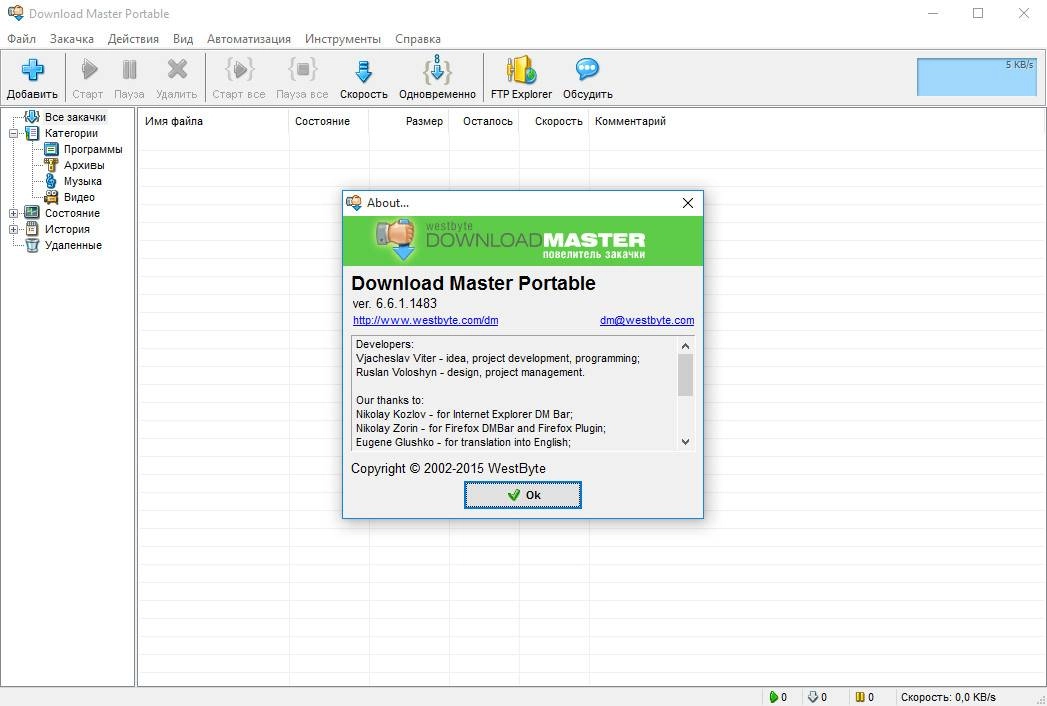
Task: Sort by Имя файла column header
Action: pos(213,121)
